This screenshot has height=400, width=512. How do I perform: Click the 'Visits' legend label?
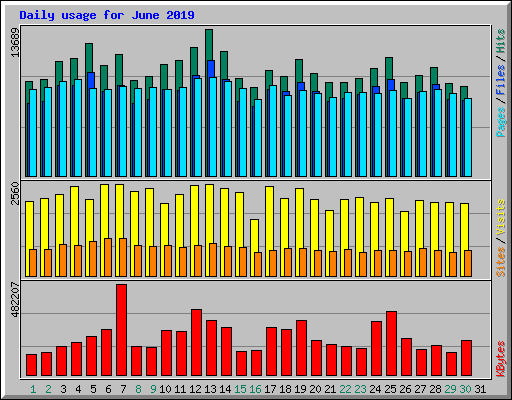pyautogui.click(x=501, y=217)
